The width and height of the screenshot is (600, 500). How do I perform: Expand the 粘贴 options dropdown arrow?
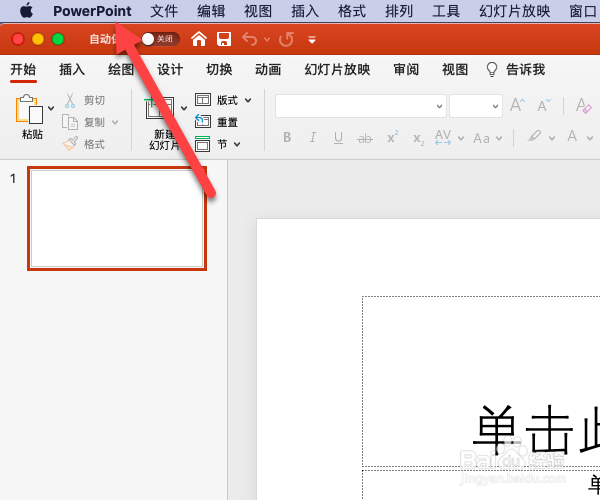tap(51, 109)
